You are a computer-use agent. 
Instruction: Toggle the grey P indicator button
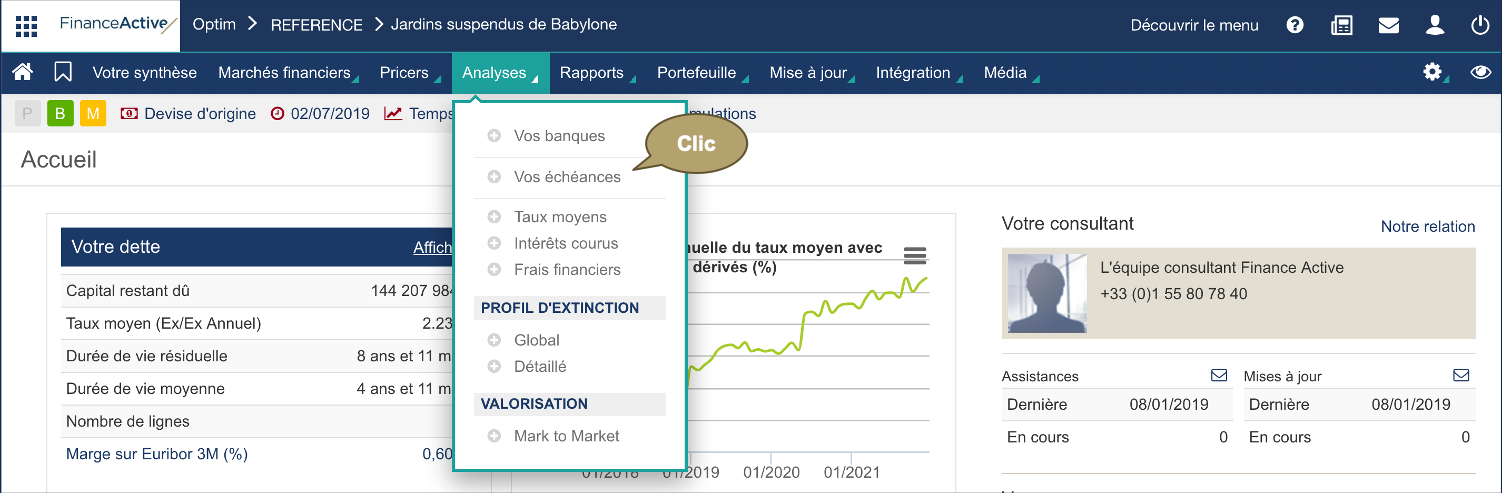[x=27, y=114]
